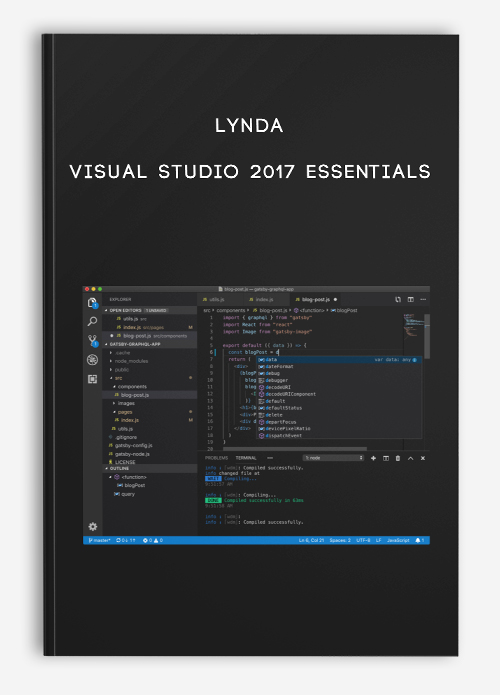Click the new terminal plus icon
Viewport: 500px width, 695px height.
373,458
